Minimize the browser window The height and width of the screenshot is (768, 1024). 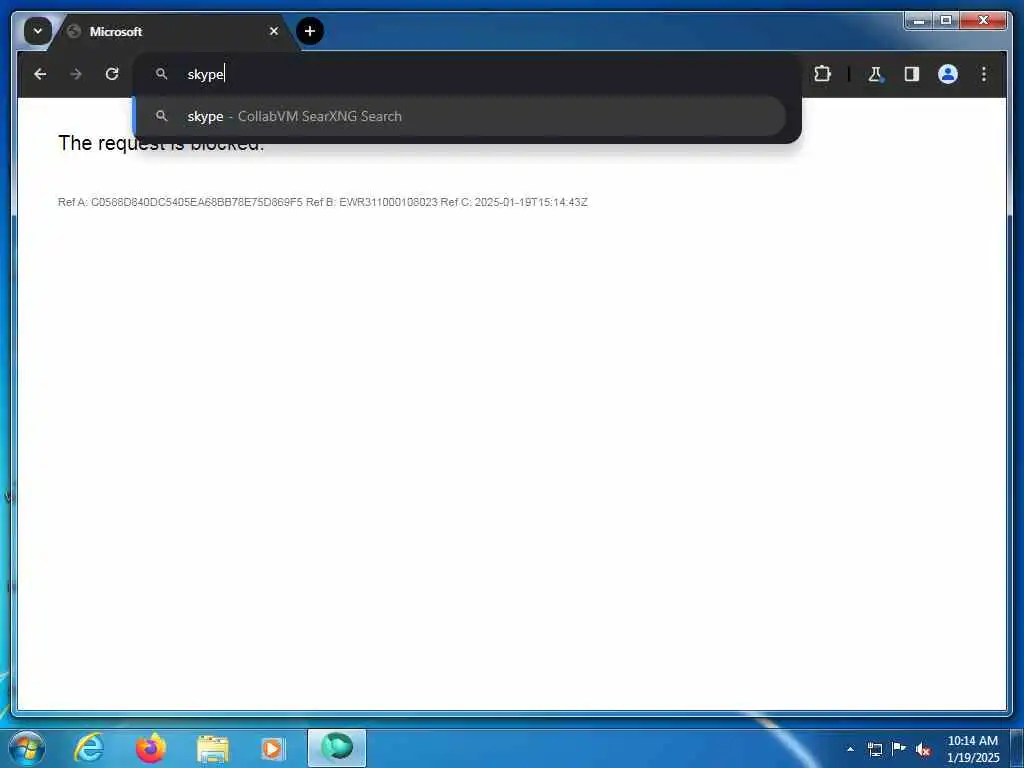tap(919, 20)
